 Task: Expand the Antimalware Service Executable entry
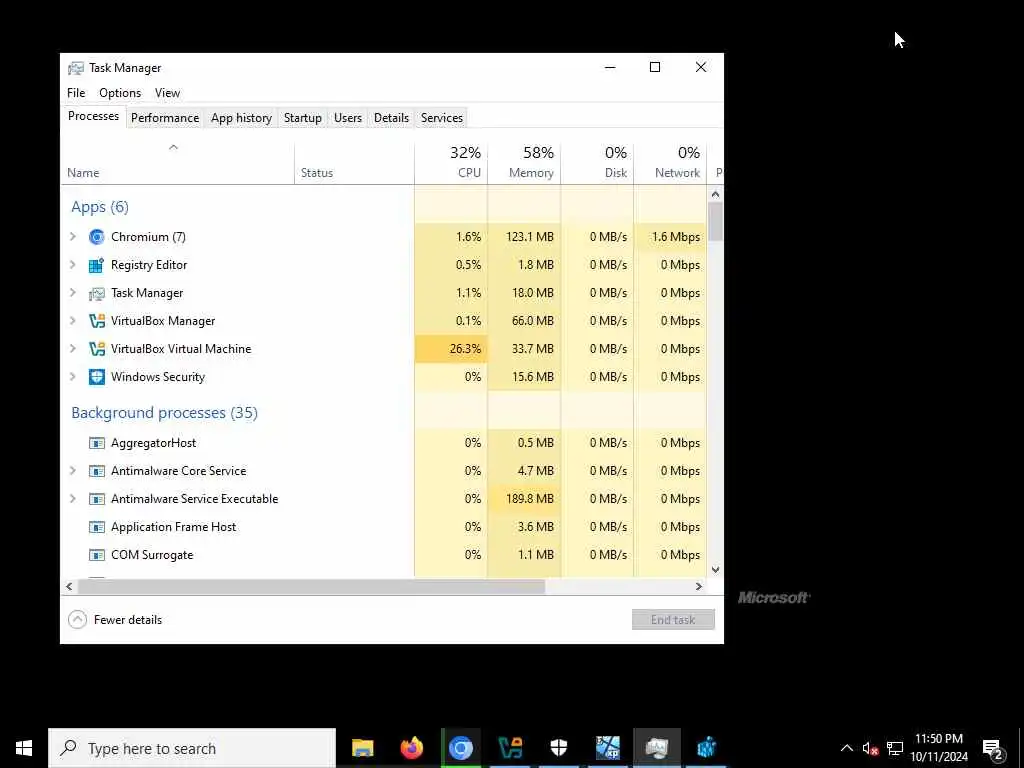point(73,498)
